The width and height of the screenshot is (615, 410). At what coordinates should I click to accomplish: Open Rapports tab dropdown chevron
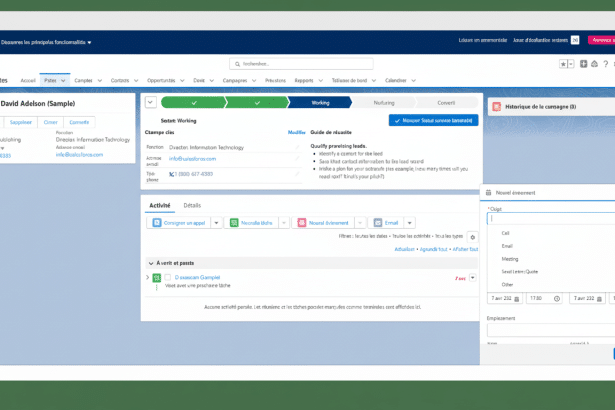point(320,80)
